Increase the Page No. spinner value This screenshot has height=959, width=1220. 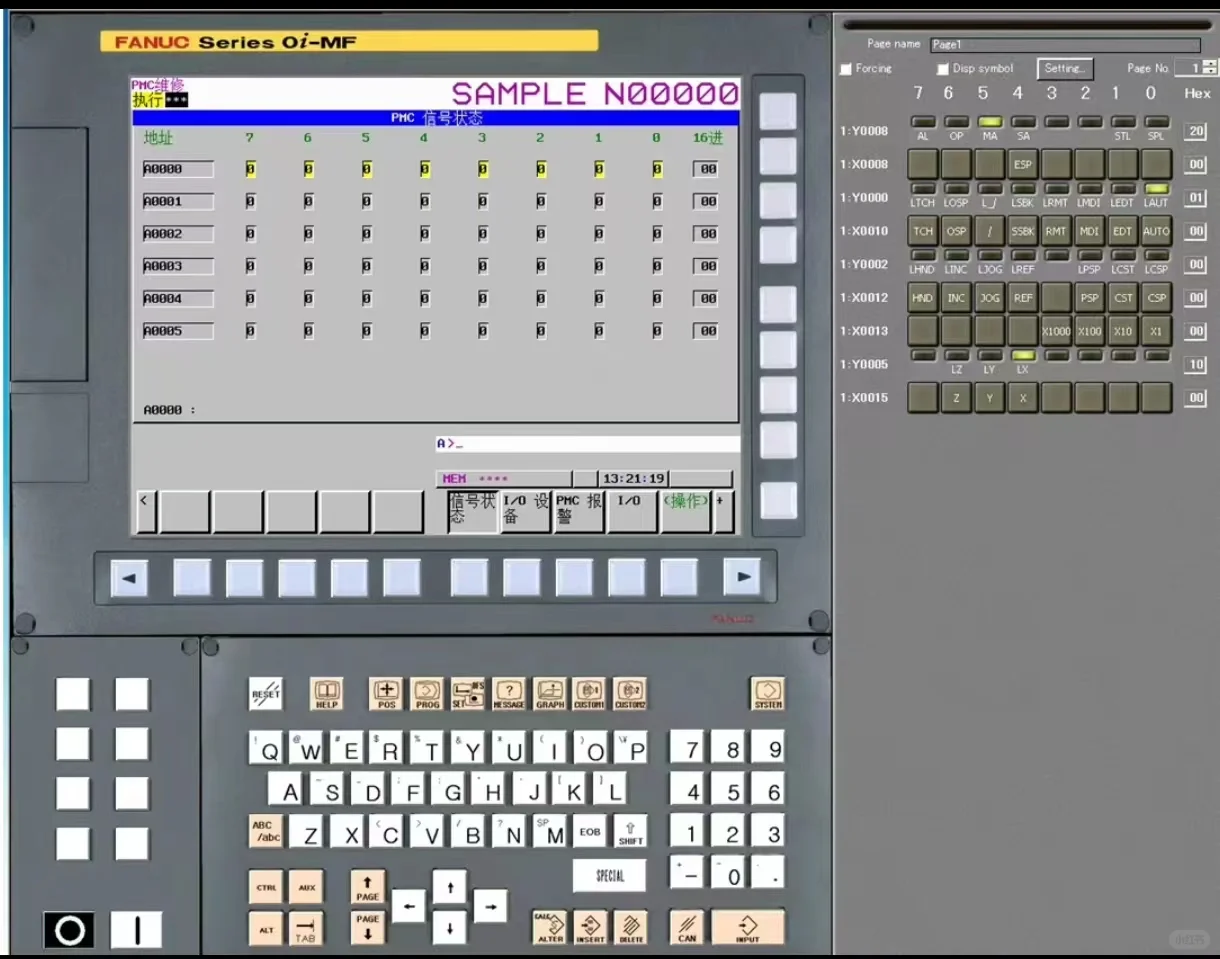point(1210,64)
